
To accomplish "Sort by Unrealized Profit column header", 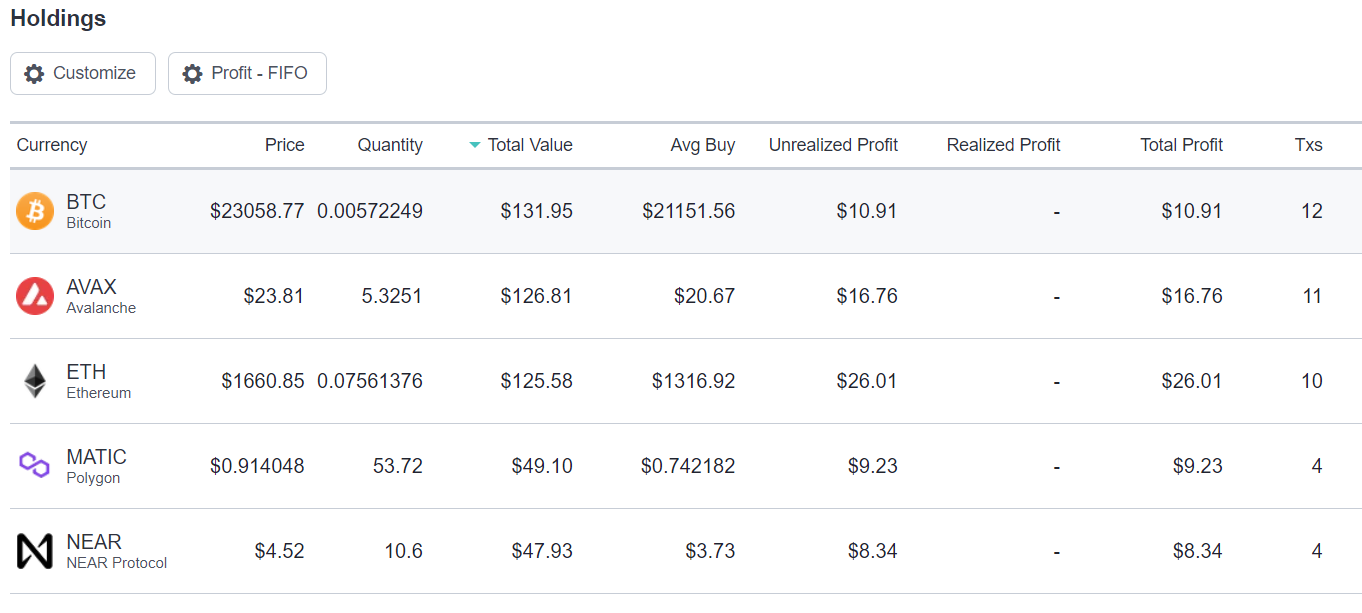I will (x=833, y=145).
